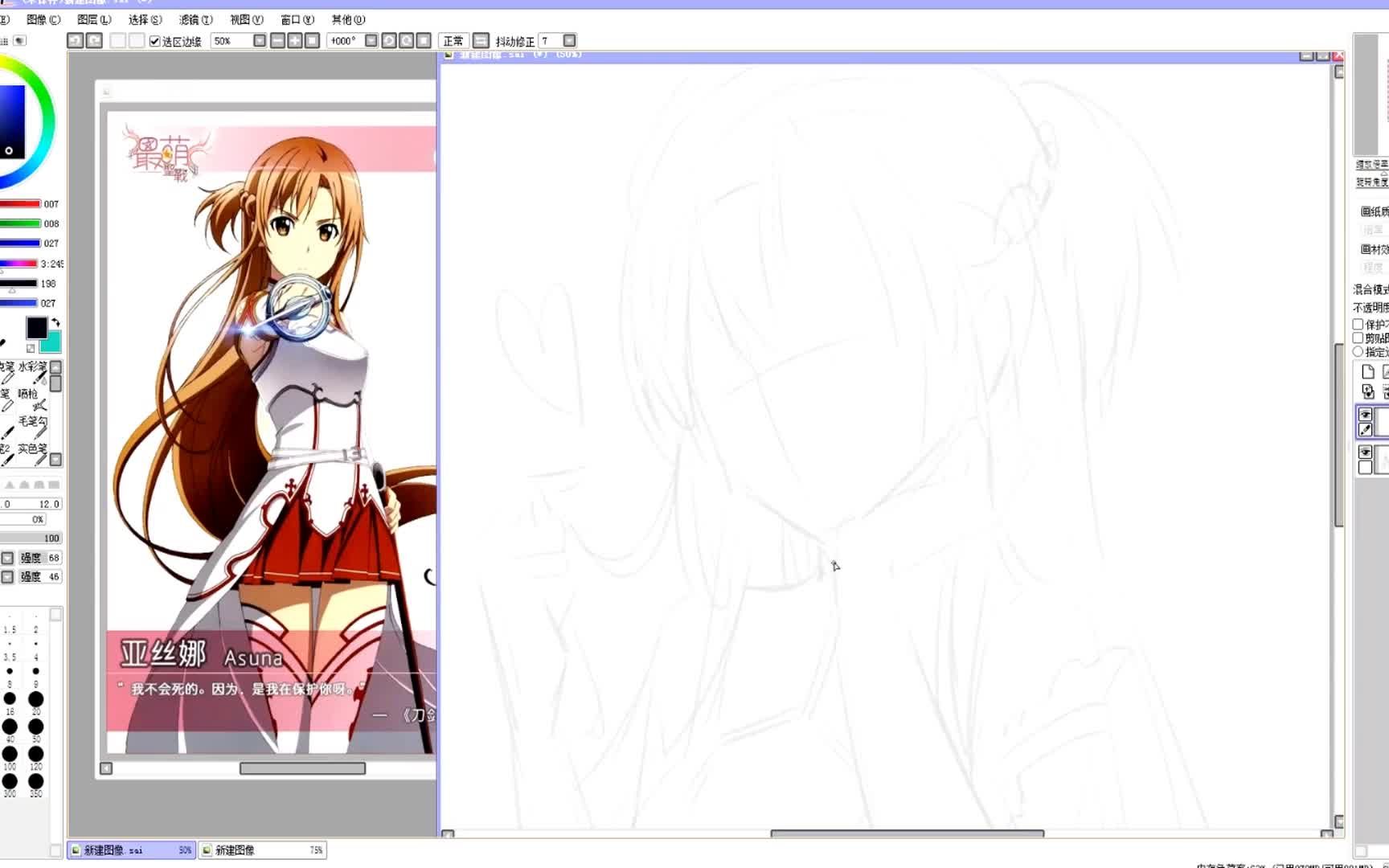
Task: Click the horizontal flip view button
Action: coord(481,40)
